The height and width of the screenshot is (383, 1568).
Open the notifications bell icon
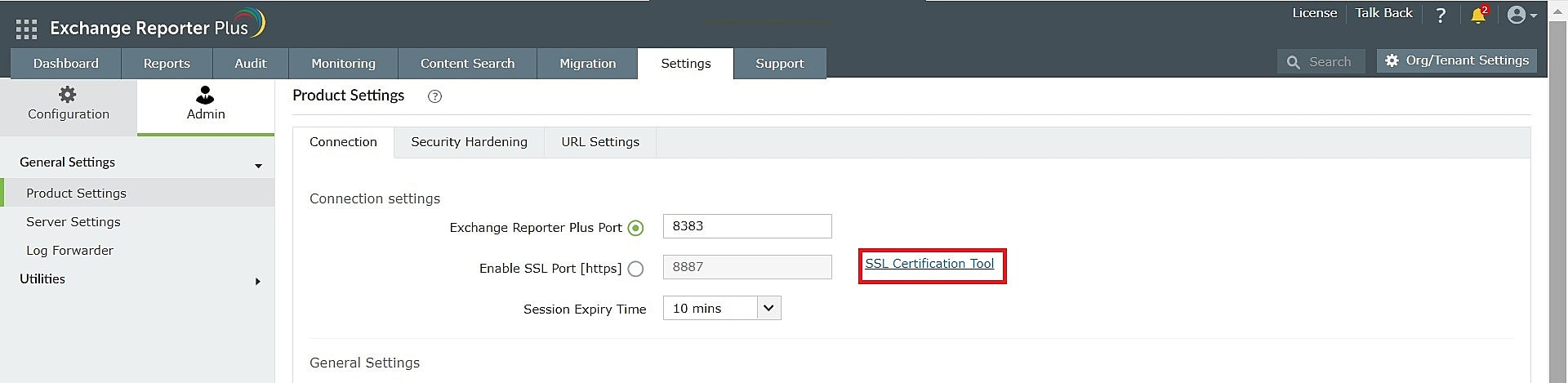pyautogui.click(x=1478, y=15)
